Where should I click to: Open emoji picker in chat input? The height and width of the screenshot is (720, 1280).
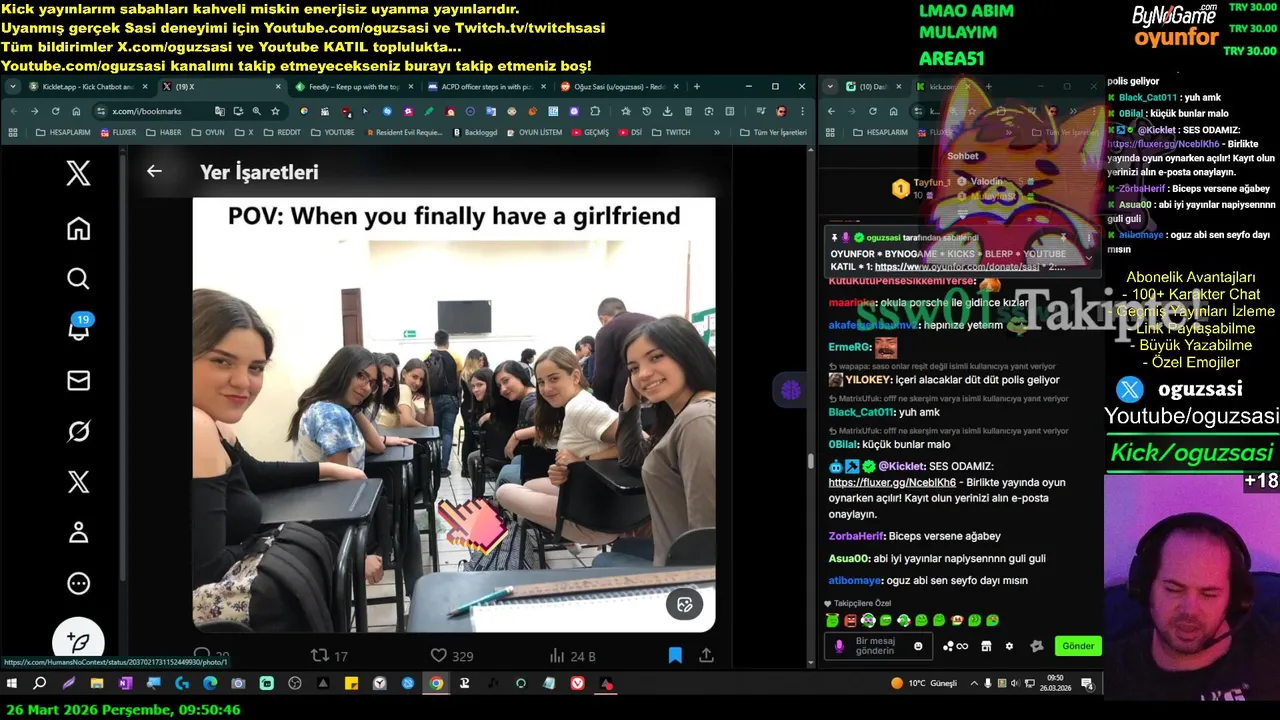tap(918, 646)
